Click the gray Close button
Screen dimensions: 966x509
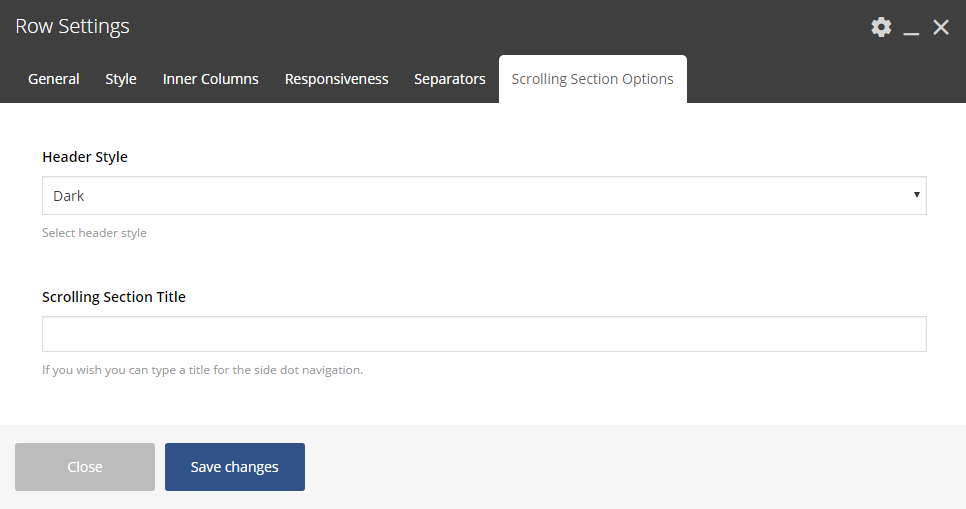[85, 467]
